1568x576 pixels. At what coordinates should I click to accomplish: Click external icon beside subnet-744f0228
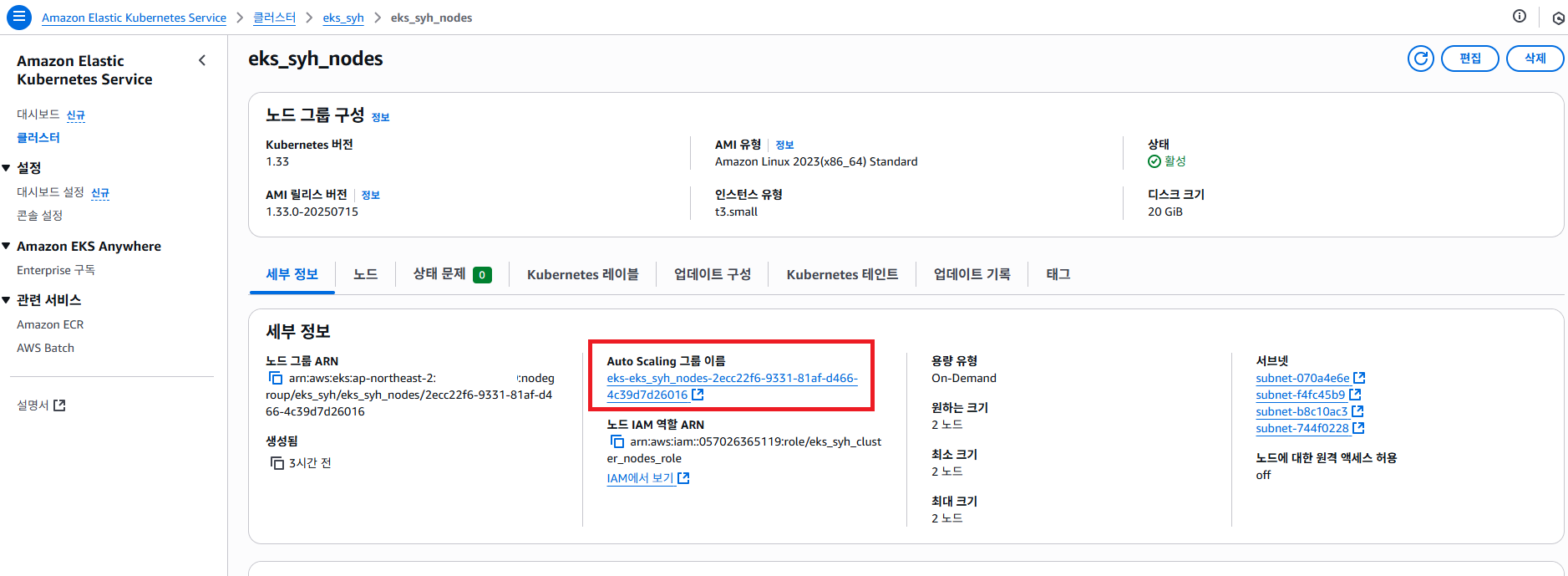1358,428
